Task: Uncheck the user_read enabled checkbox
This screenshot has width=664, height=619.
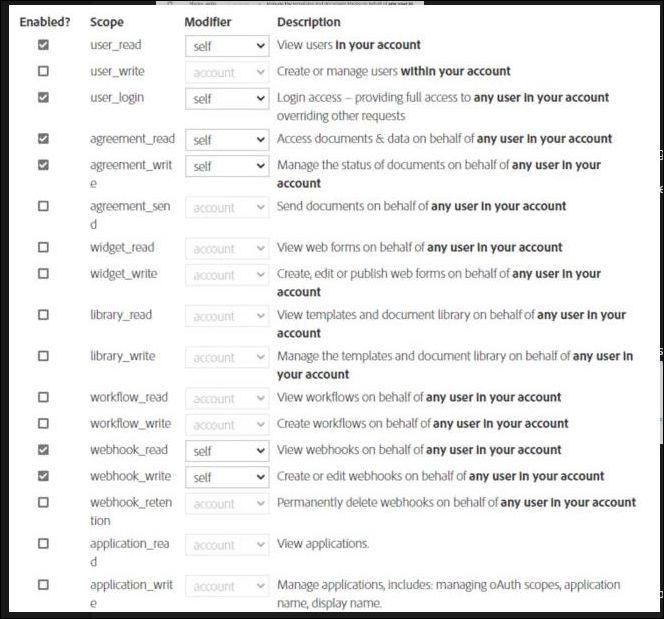Action: coord(43,45)
